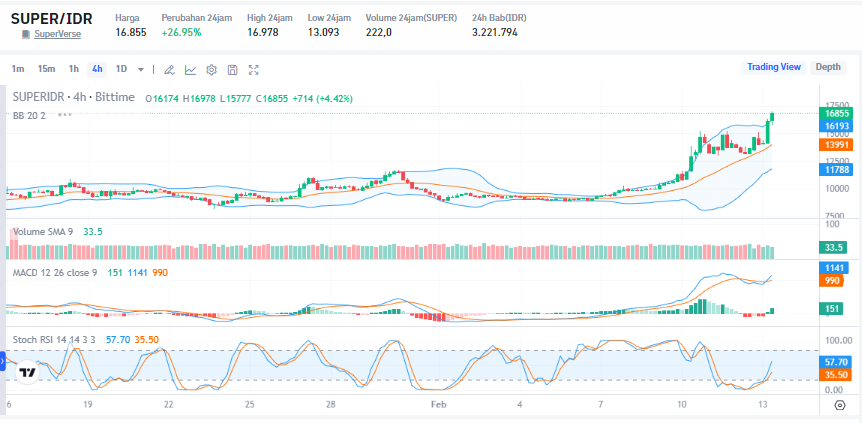
Task: Open price scale settings gear at bottom right
Action: click(839, 405)
